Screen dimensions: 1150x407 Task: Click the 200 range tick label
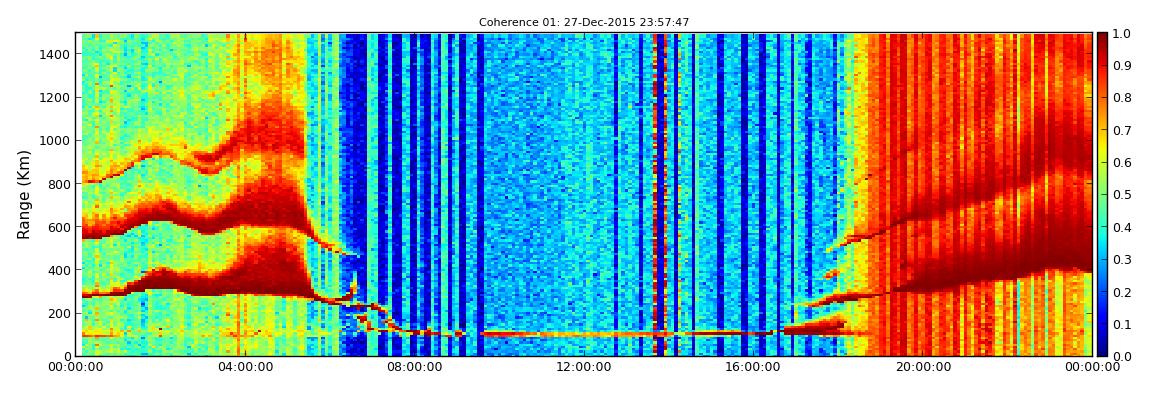59,314
